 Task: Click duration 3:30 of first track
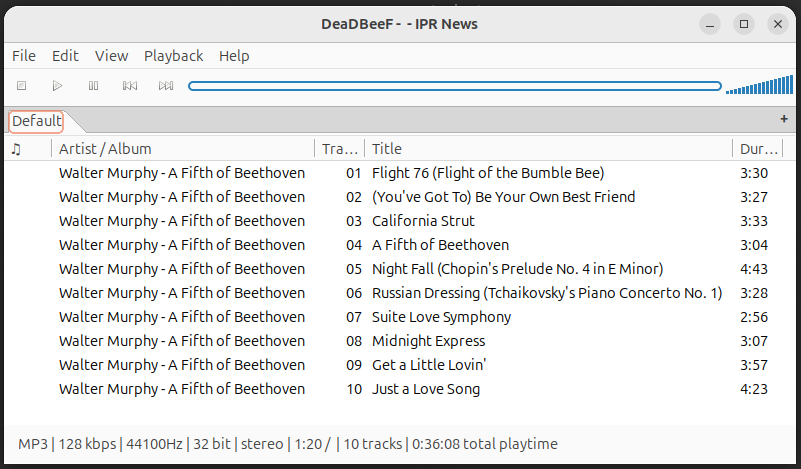point(754,173)
